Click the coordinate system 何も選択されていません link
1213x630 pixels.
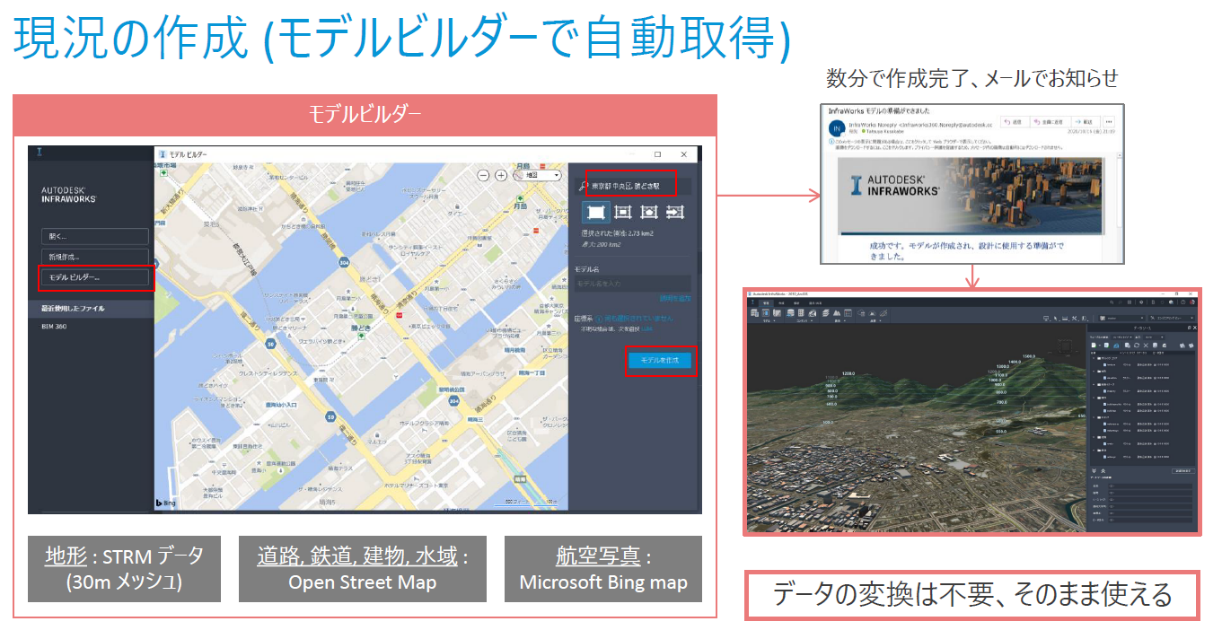click(x=640, y=318)
